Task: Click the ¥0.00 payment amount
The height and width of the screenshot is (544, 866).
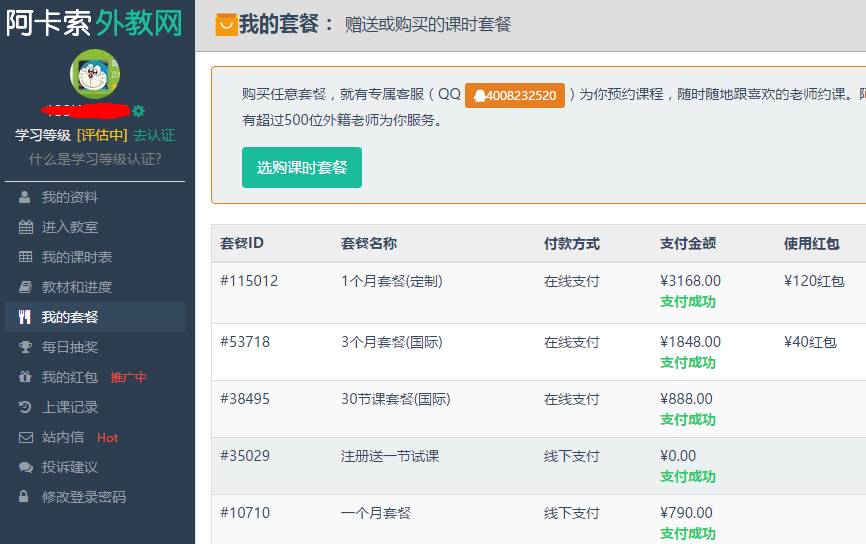Action: [678, 456]
